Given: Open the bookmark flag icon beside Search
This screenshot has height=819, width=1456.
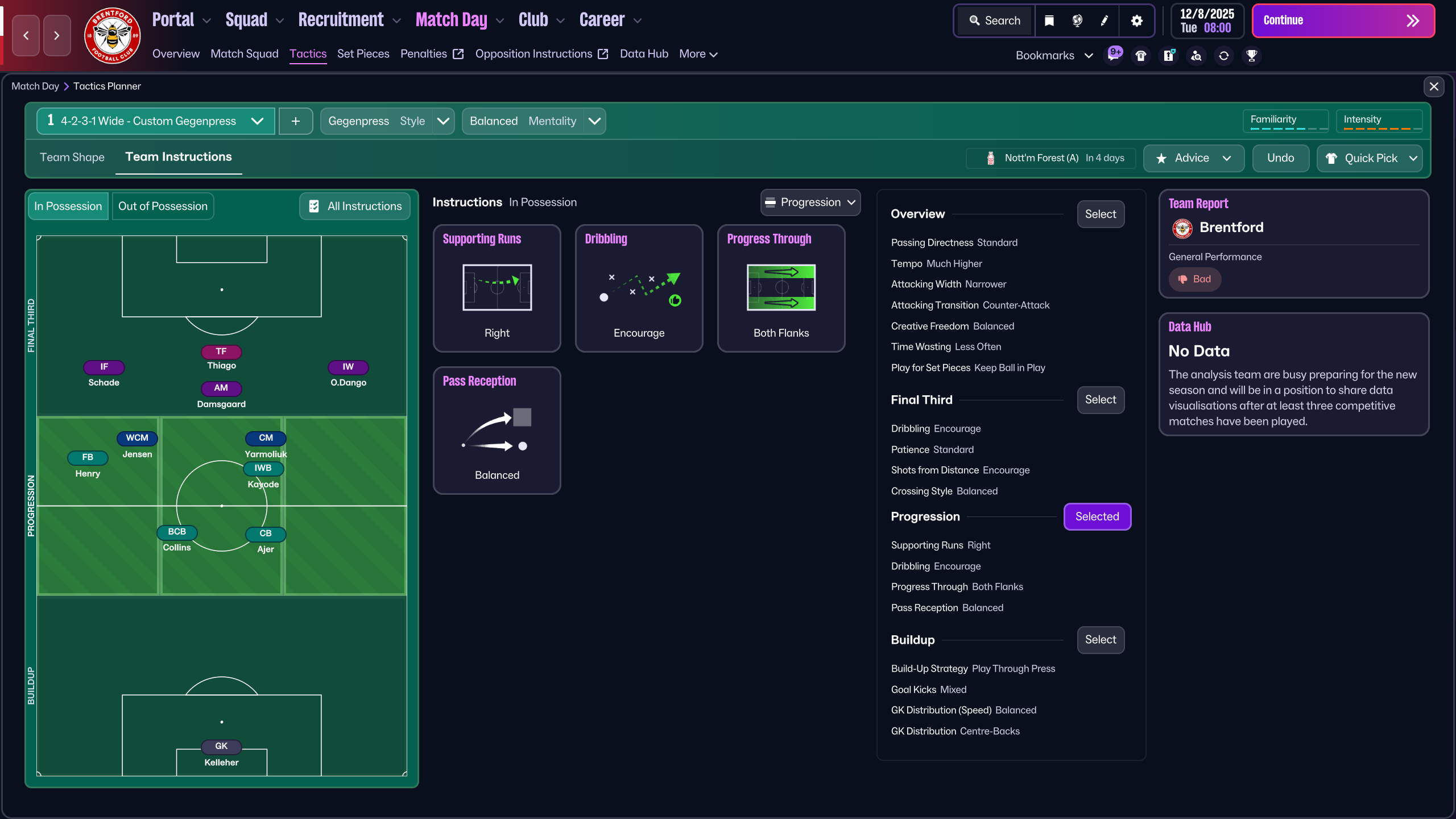Looking at the screenshot, I should click(x=1049, y=21).
